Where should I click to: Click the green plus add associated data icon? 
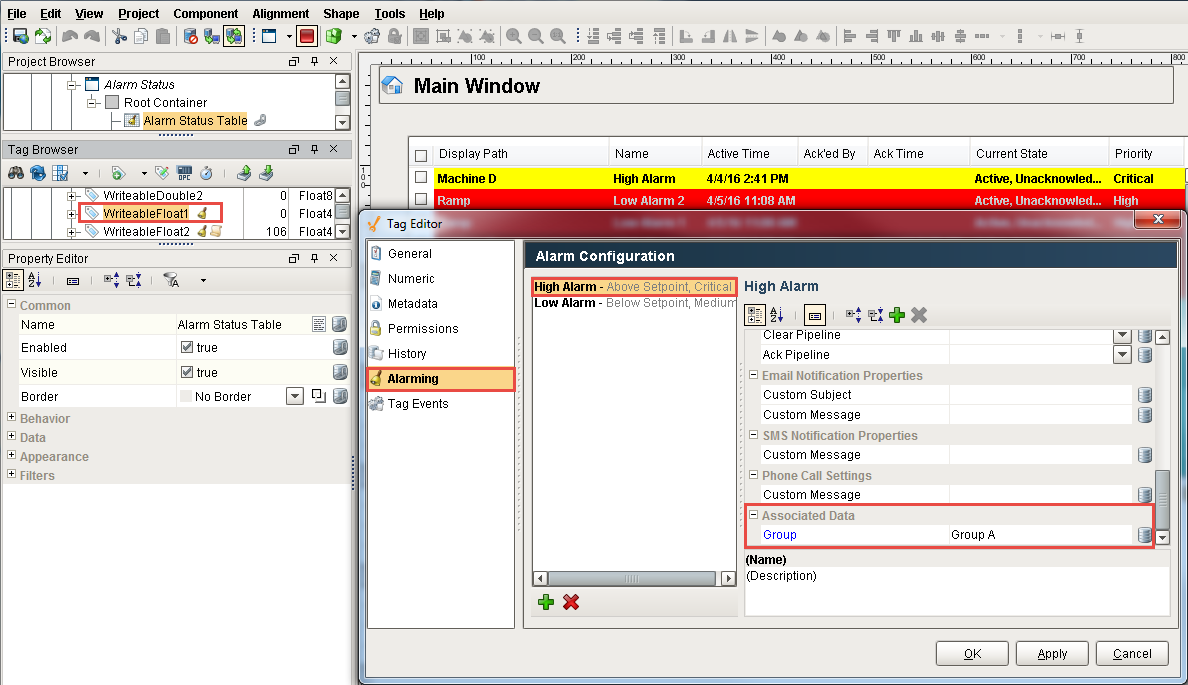coord(897,315)
